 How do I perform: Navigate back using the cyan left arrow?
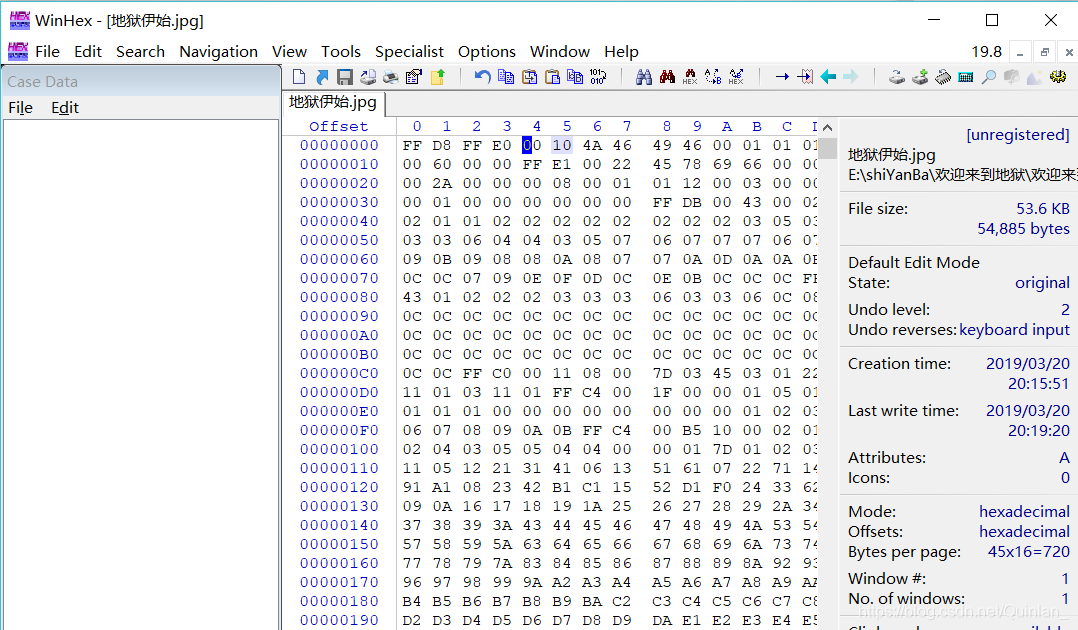click(x=828, y=77)
